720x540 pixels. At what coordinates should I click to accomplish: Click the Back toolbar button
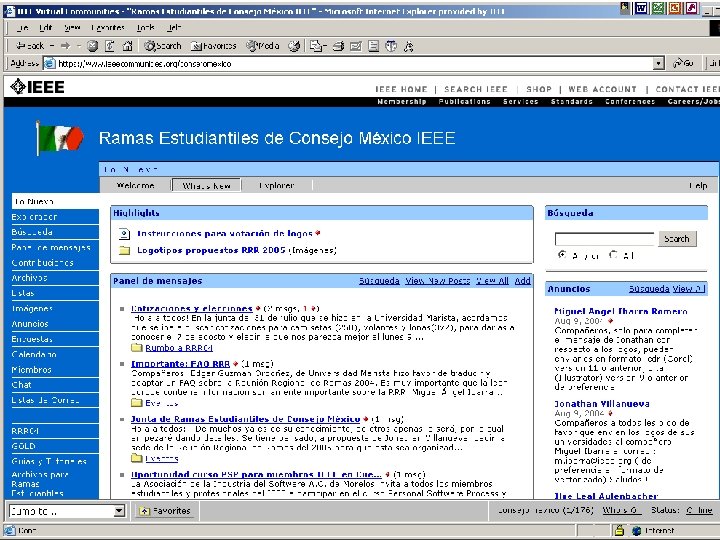coord(30,46)
